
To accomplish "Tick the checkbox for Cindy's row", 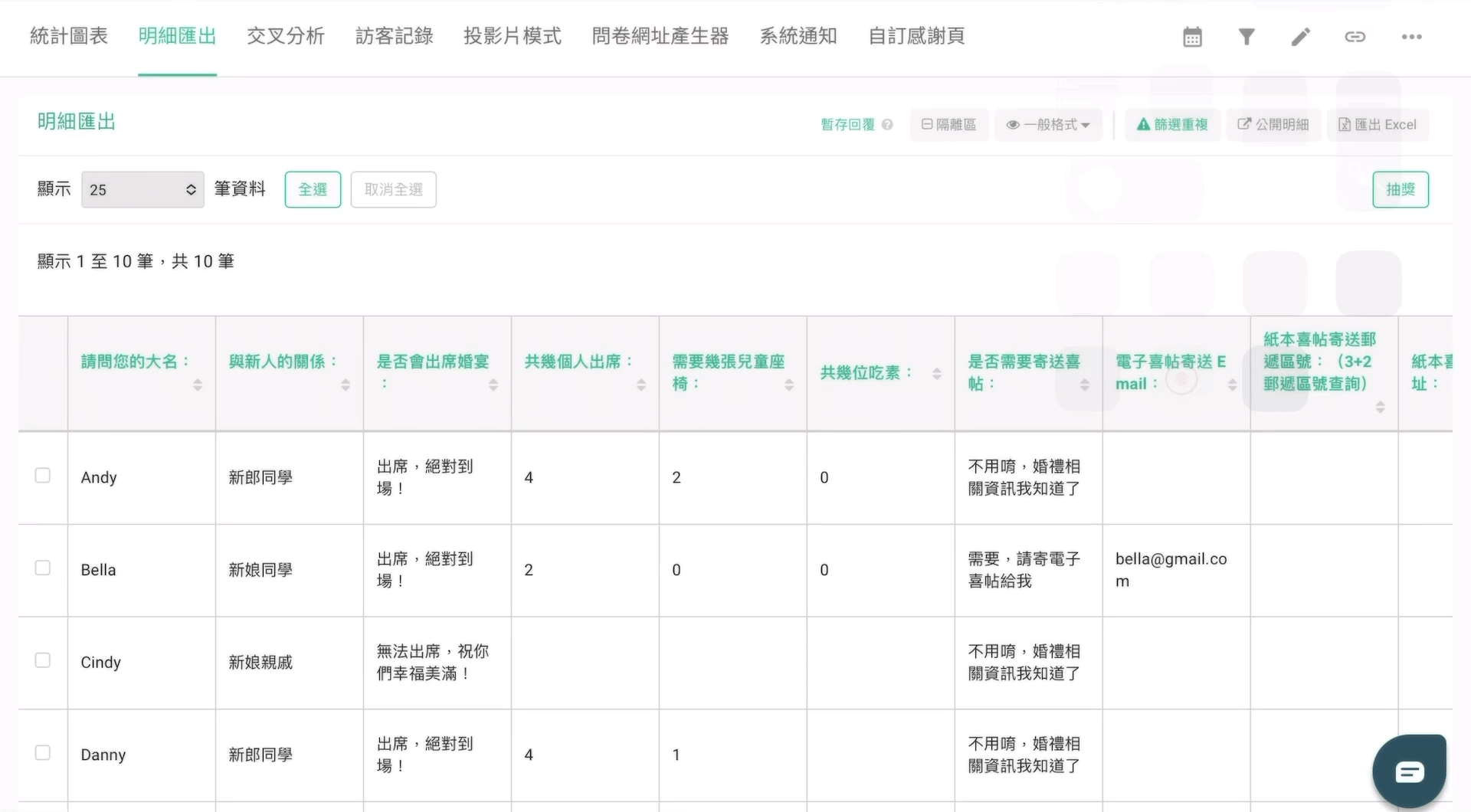I will click(43, 660).
